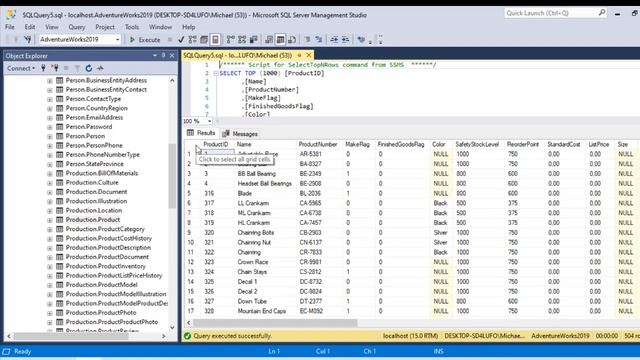
Task: Open the Window menu
Action: coord(160,27)
